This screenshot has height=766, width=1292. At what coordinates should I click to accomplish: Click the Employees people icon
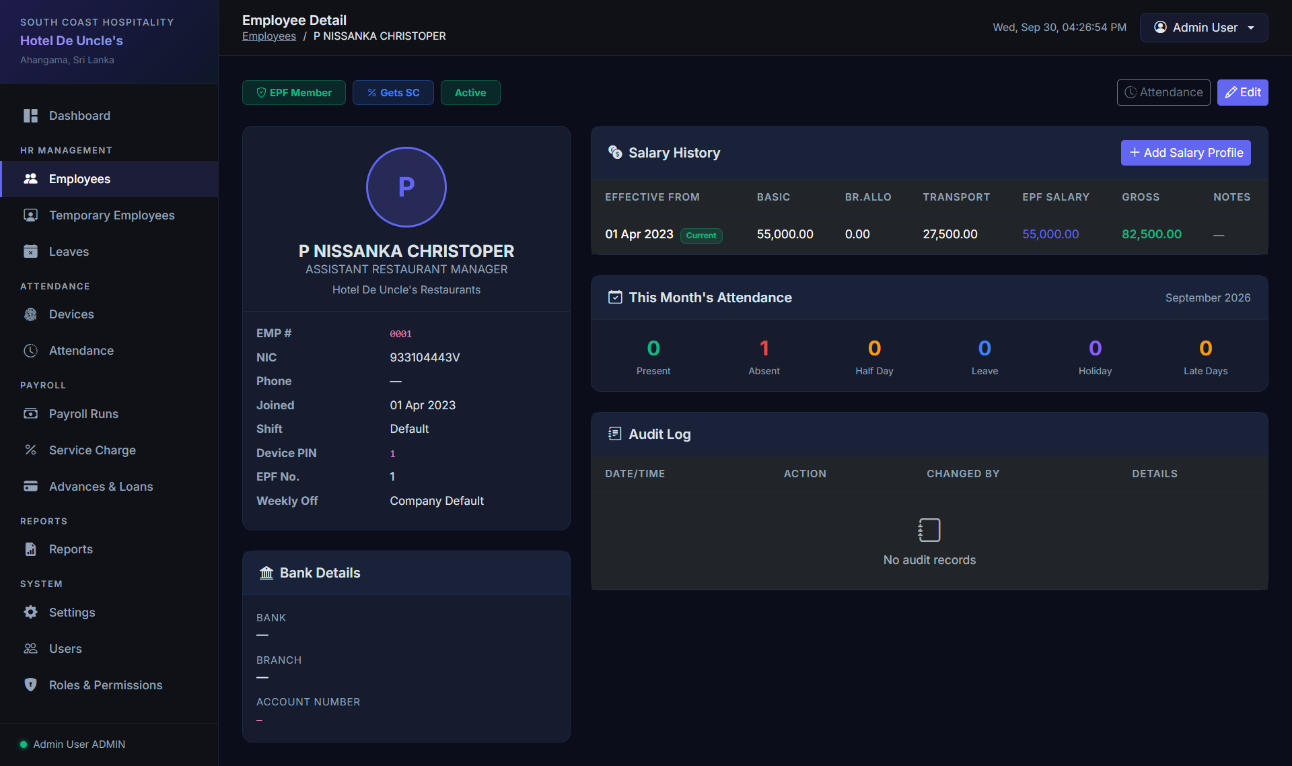(x=30, y=179)
